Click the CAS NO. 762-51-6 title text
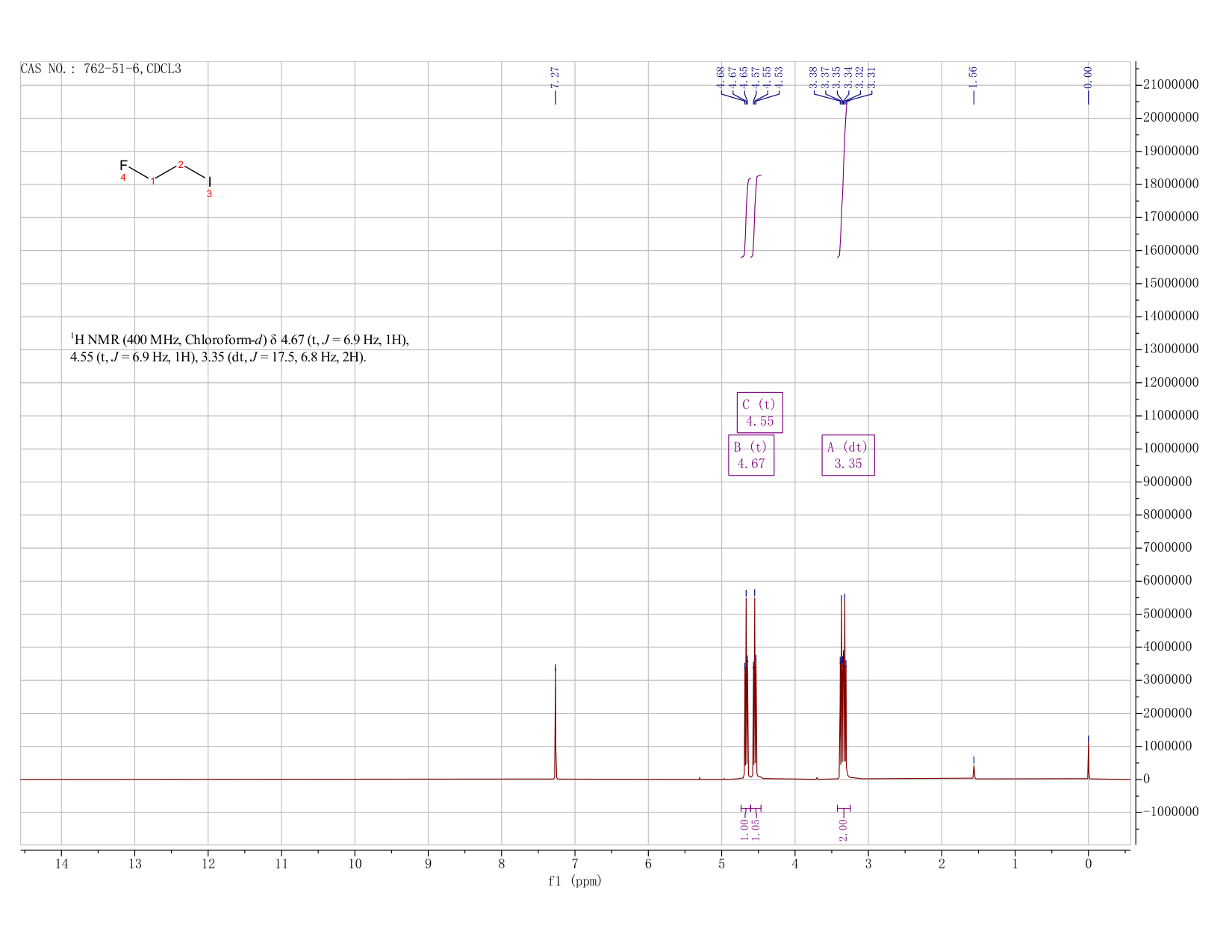The height and width of the screenshot is (952, 1232). [x=101, y=69]
